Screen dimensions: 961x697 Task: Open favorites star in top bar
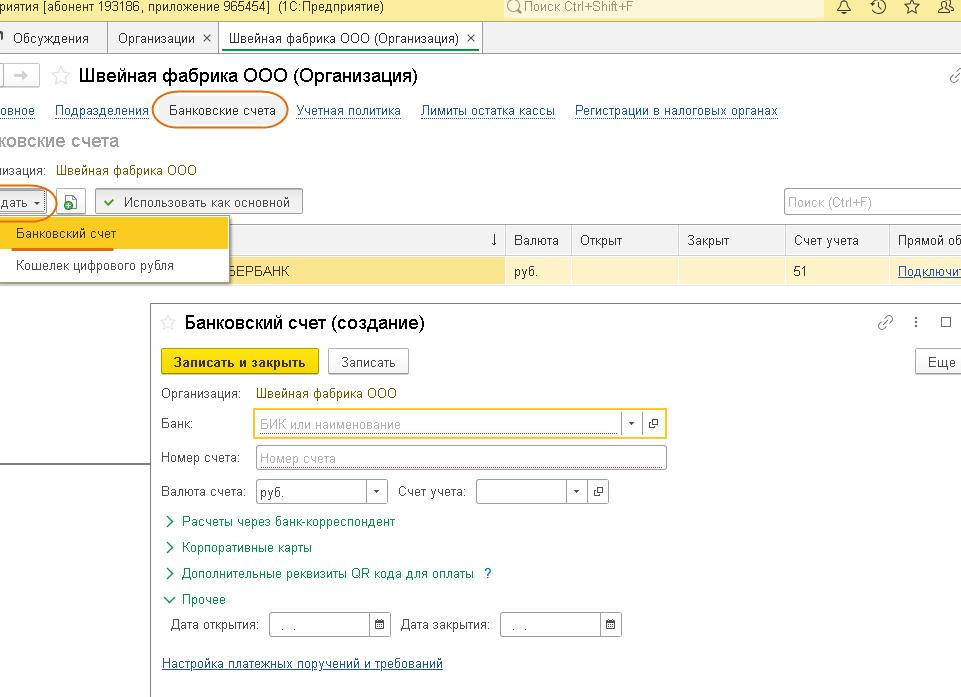[912, 7]
